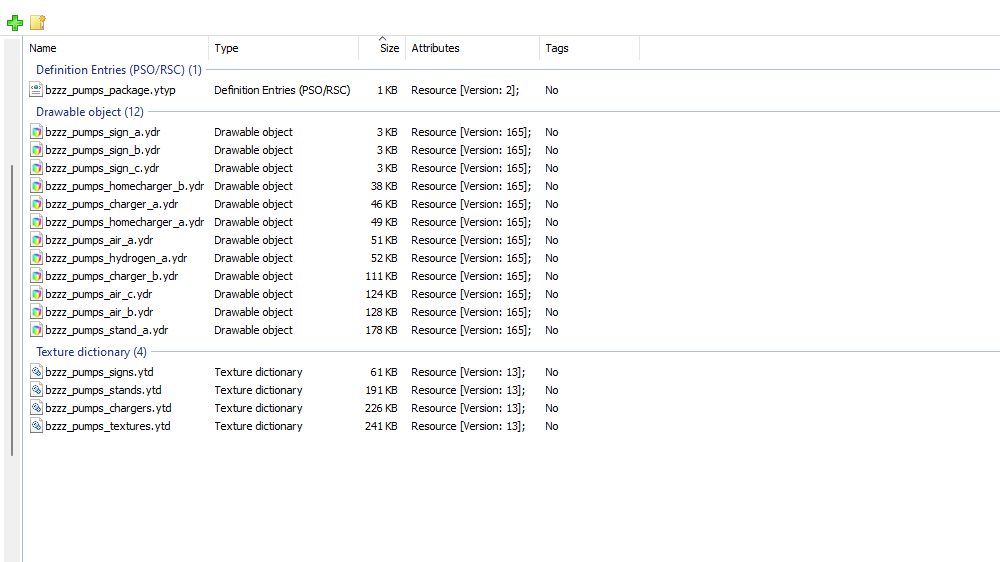This screenshot has width=1000, height=562.
Task: Collapse the Definition Entries (PSO/RSC) group
Action: [x=119, y=70]
